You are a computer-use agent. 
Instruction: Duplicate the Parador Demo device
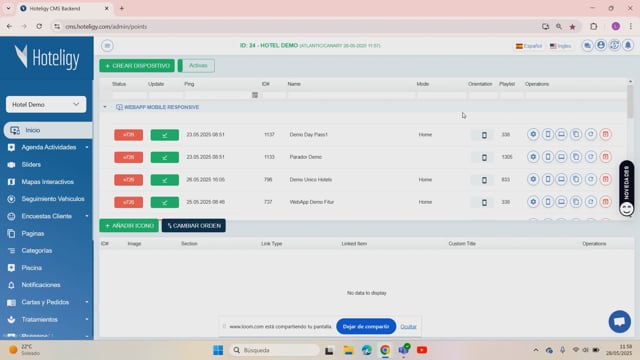pos(576,157)
